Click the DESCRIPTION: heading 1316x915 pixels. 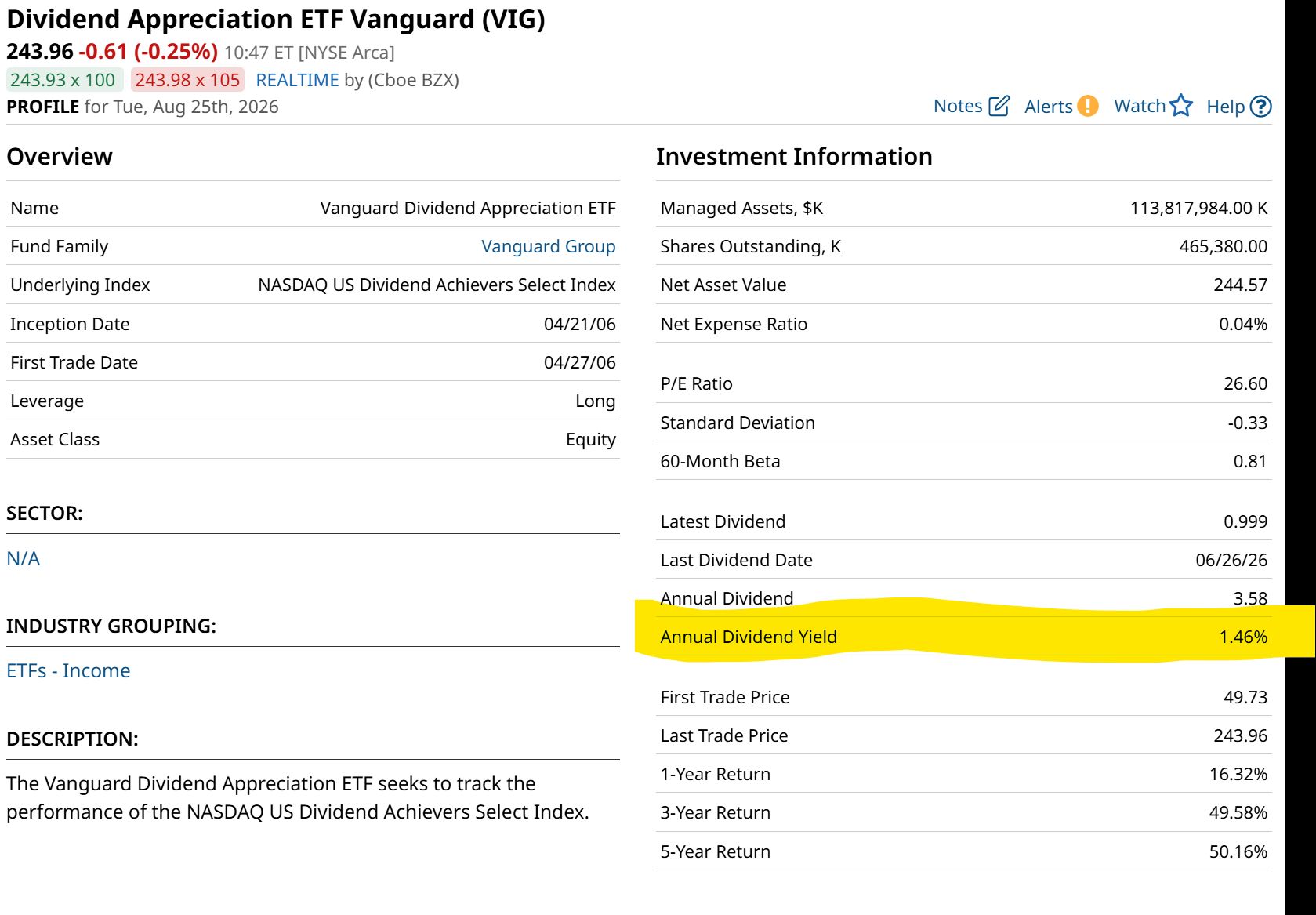(72, 739)
